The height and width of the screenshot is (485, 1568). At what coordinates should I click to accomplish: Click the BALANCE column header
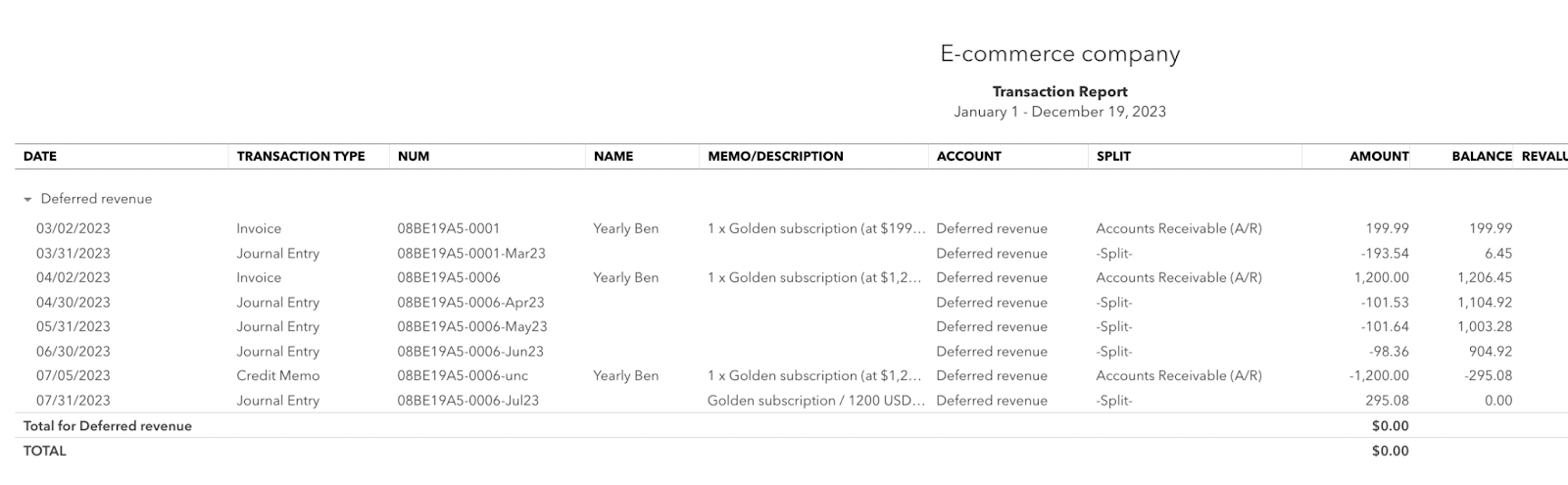point(1482,156)
